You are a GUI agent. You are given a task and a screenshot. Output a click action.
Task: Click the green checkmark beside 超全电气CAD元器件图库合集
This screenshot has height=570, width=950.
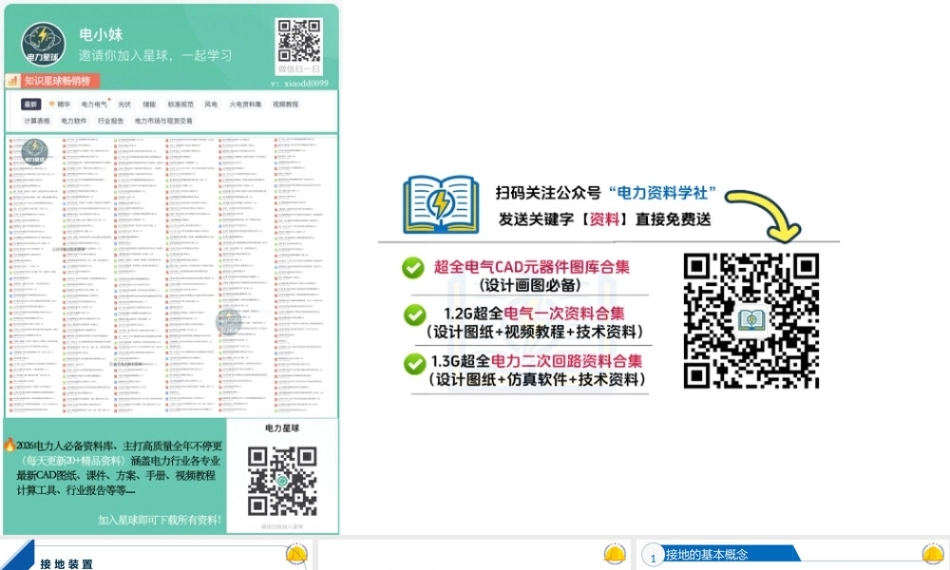413,267
